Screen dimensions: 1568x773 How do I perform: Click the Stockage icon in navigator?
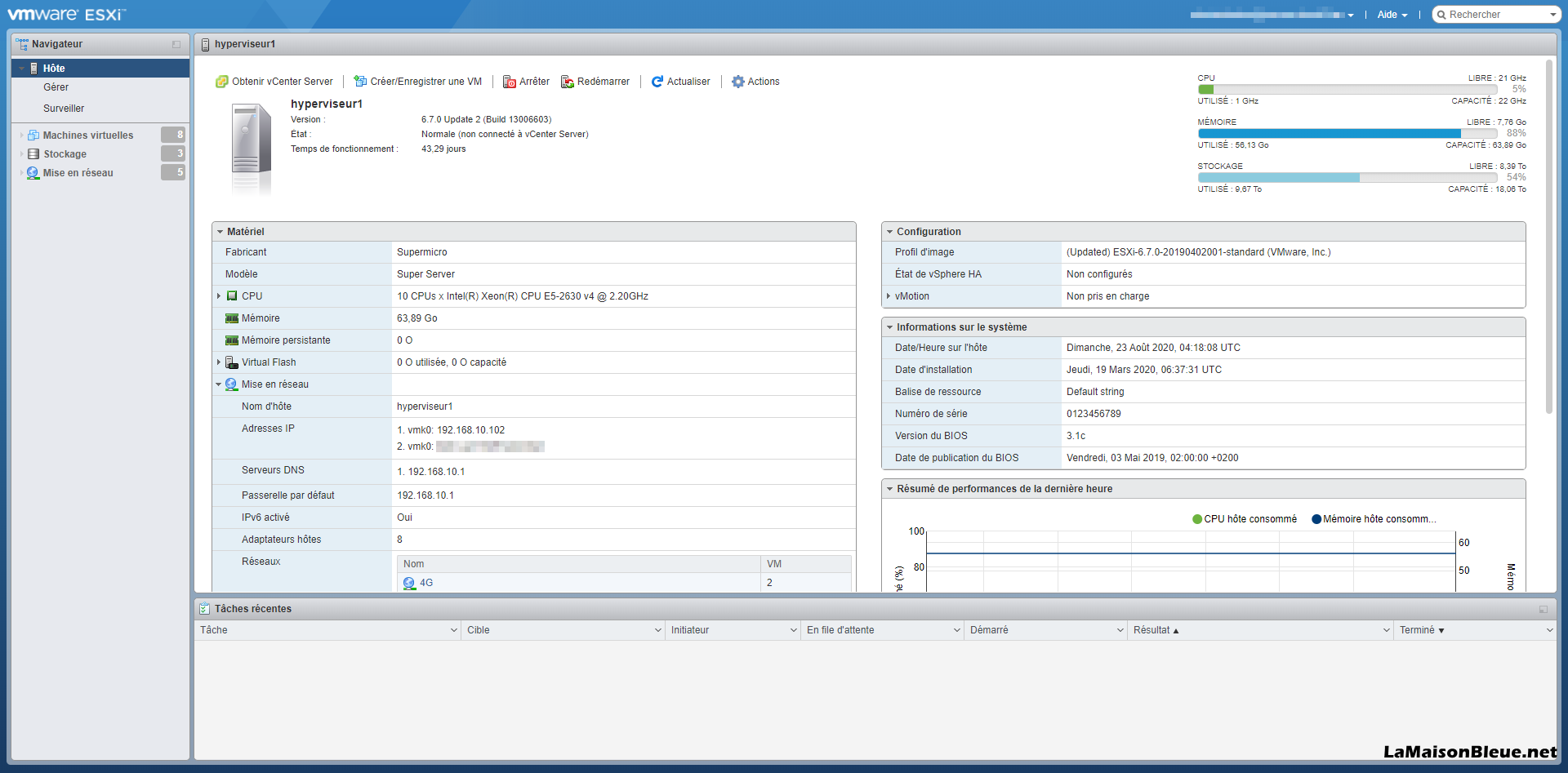click(x=33, y=154)
